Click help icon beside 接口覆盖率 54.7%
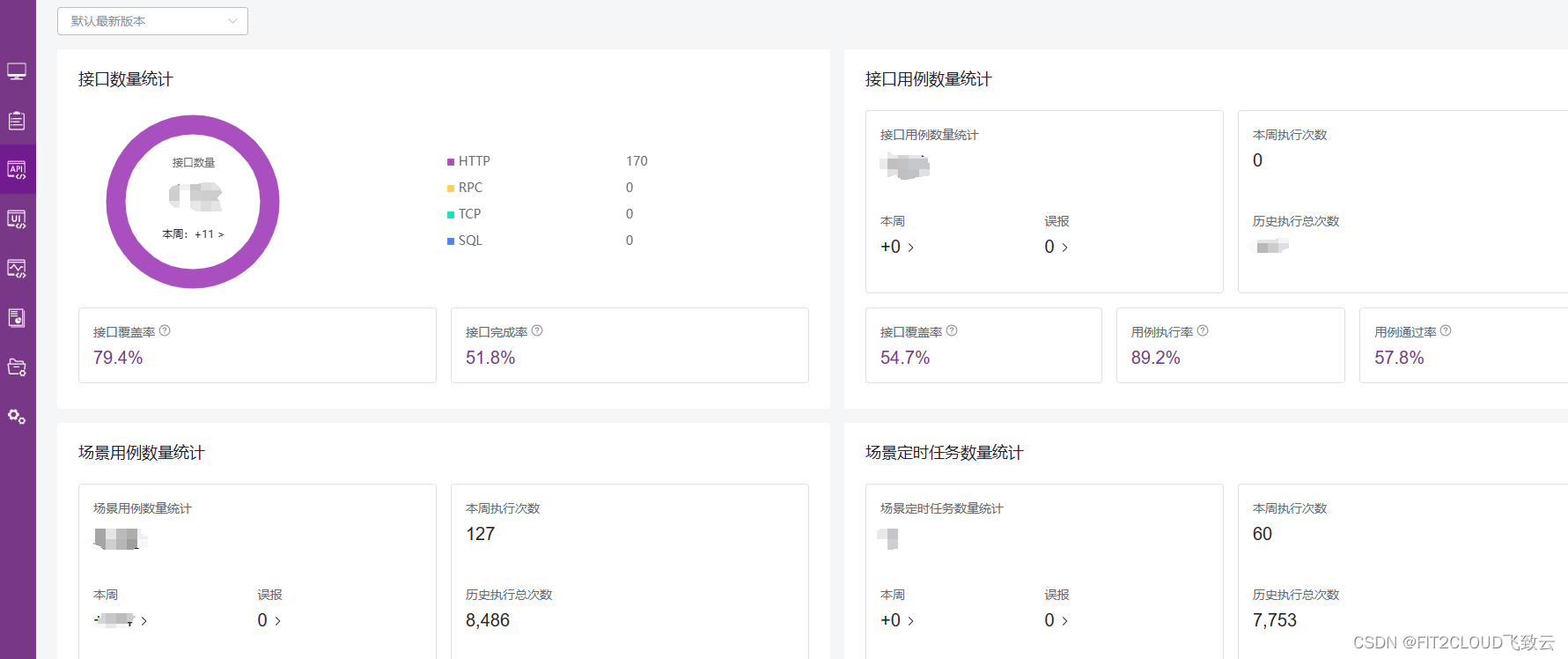Viewport: 1568px width, 659px height. click(952, 331)
